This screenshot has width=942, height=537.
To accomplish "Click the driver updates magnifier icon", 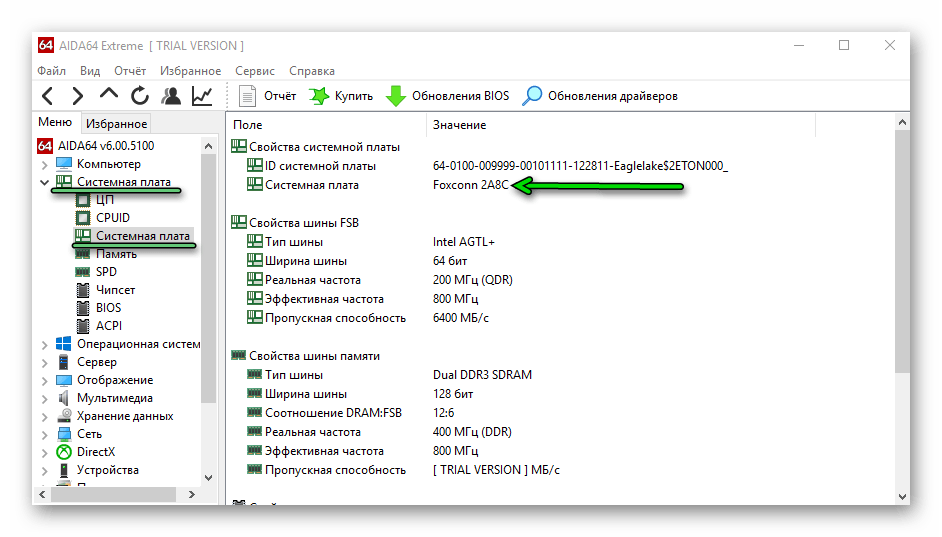I will (x=532, y=96).
